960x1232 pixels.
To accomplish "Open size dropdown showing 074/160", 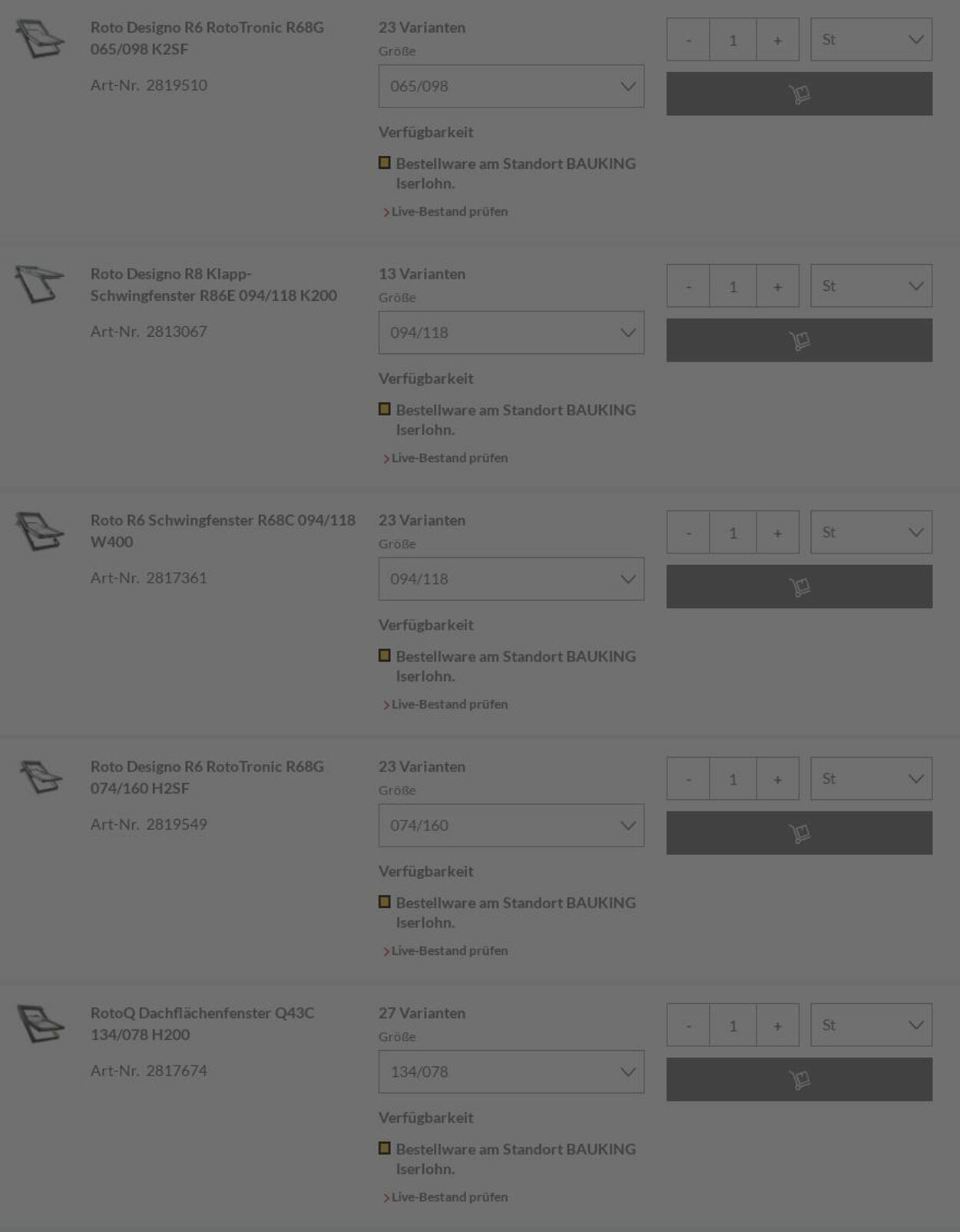I will click(511, 825).
